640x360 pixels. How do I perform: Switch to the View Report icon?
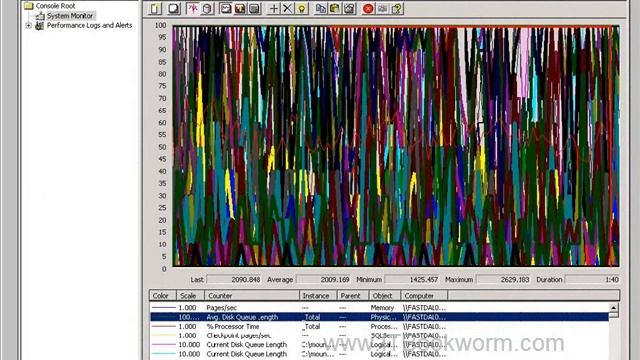[x=254, y=9]
